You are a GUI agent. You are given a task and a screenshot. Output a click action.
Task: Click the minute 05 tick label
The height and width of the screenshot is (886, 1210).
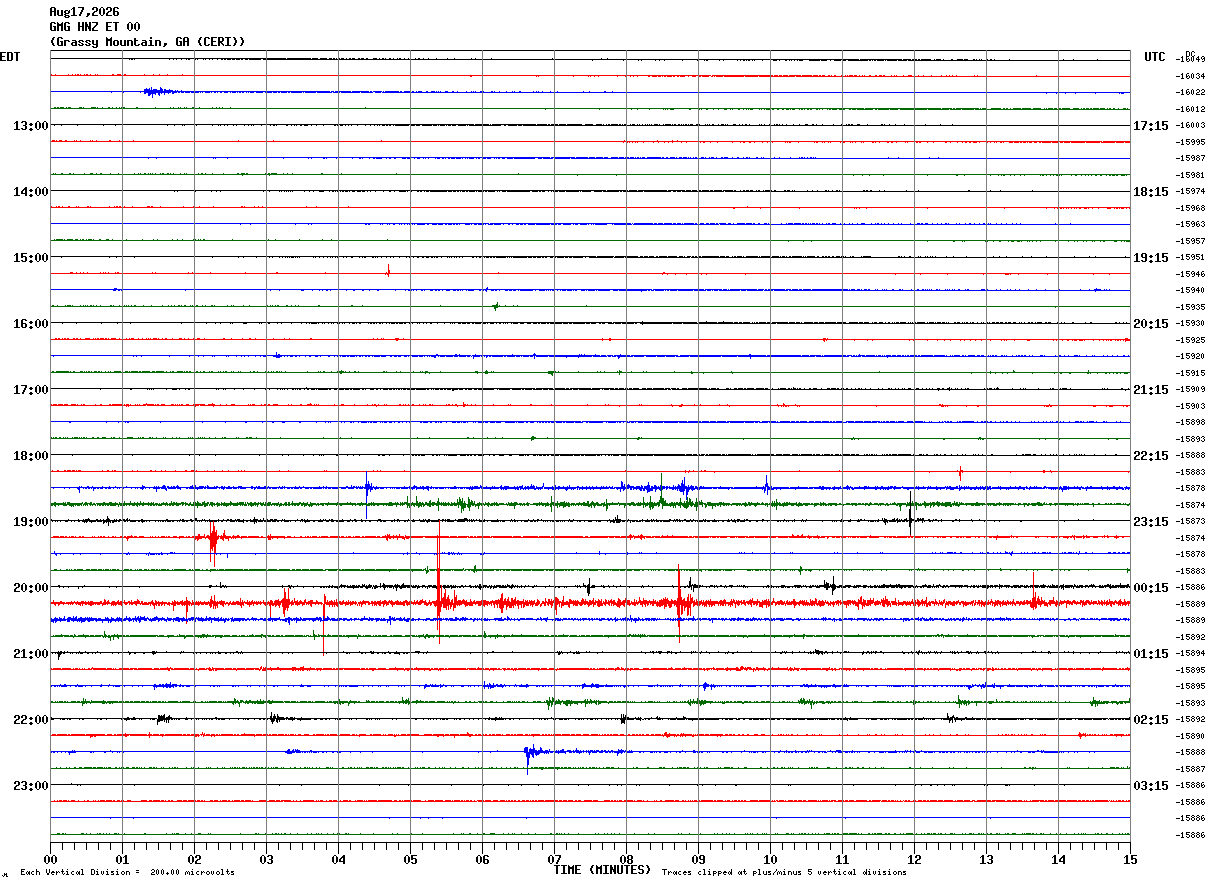[410, 859]
